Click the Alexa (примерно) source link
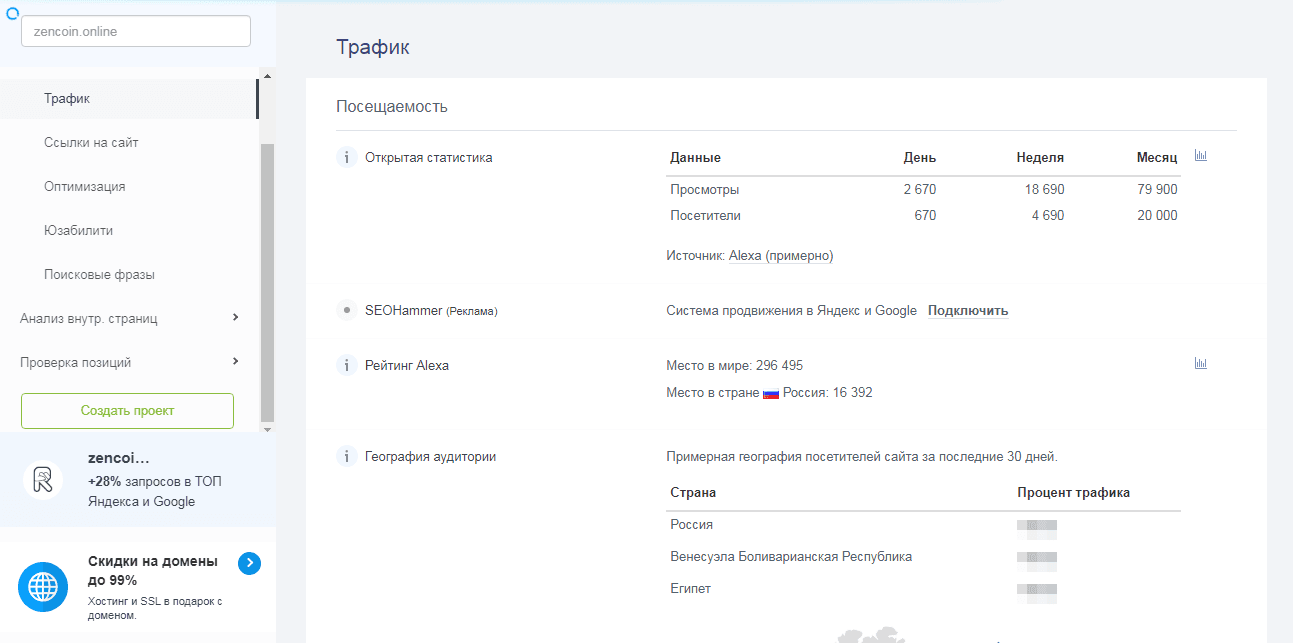This screenshot has height=643, width=1293. click(x=780, y=256)
